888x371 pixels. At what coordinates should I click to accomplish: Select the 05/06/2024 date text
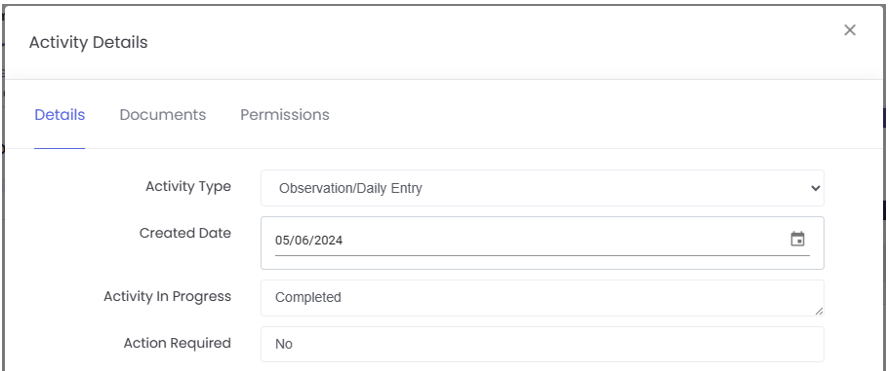(x=309, y=240)
